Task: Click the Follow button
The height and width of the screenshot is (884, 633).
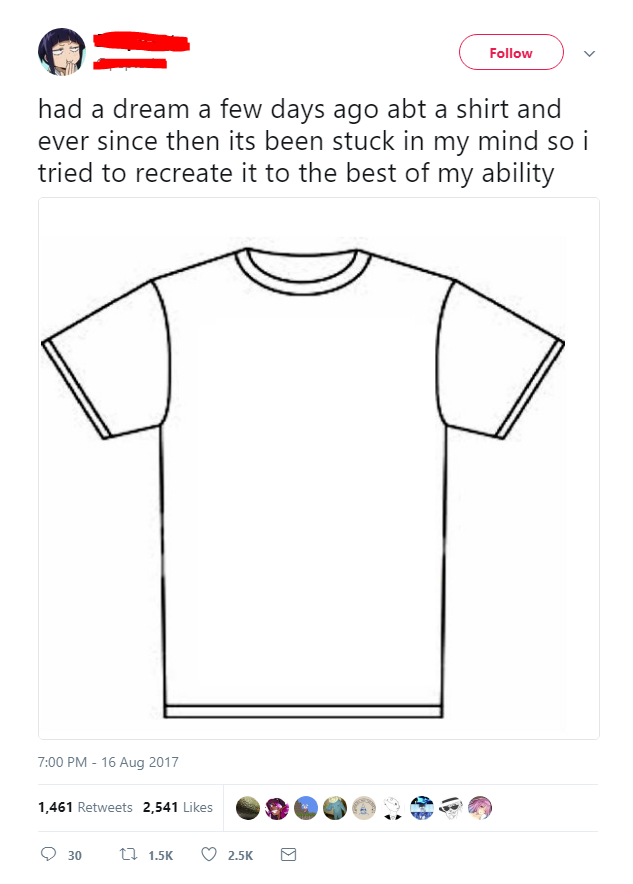Action: 511,52
